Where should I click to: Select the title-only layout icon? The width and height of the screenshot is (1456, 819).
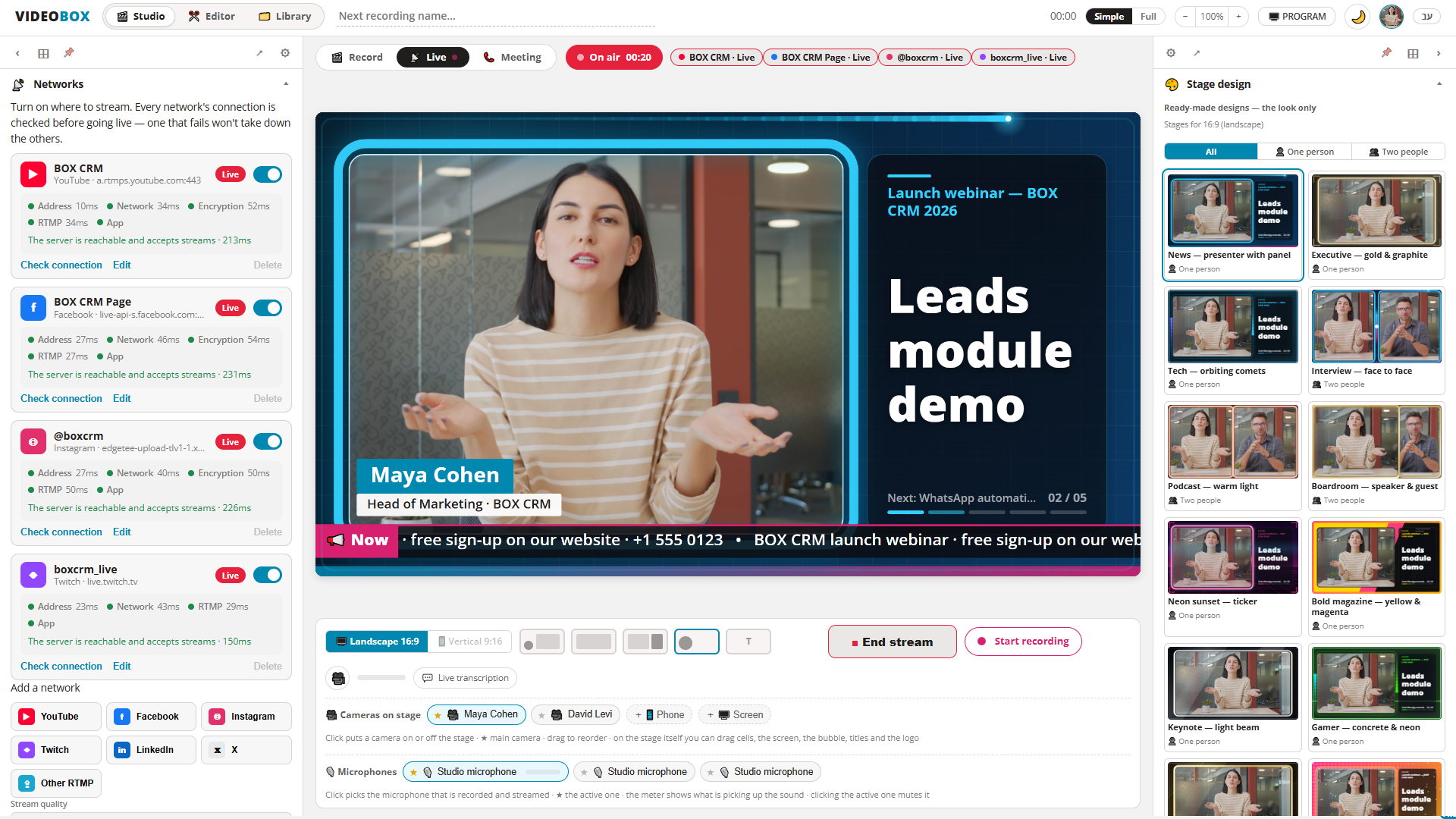pos(748,642)
